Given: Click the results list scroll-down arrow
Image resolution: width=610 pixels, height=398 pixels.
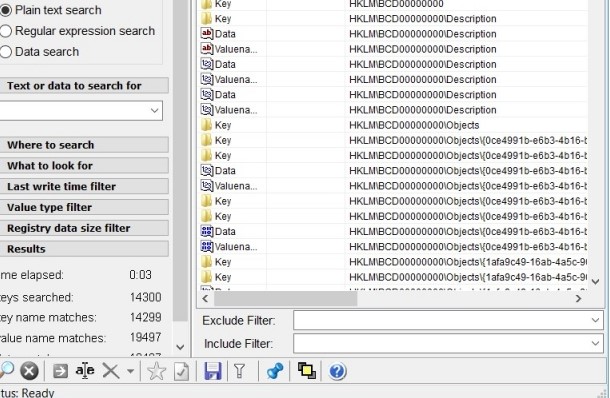Looking at the screenshot, I should [595, 281].
